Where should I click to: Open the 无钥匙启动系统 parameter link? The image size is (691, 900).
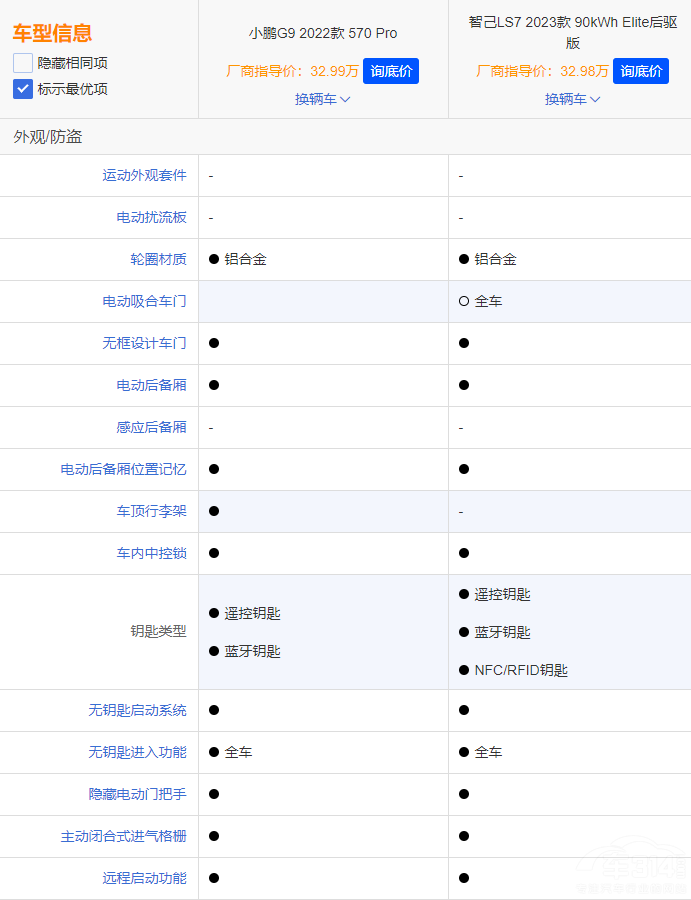tap(137, 710)
